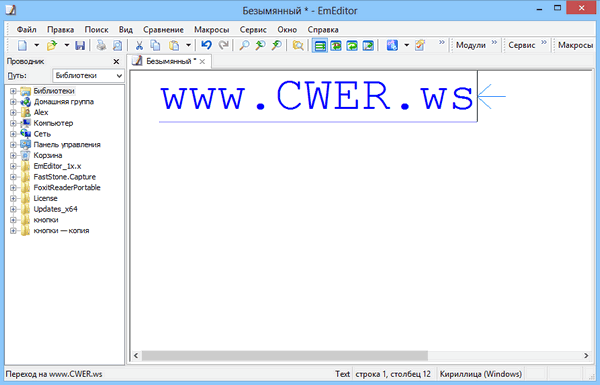
Task: Click the grayed Redo arrow icon
Action: 223,46
